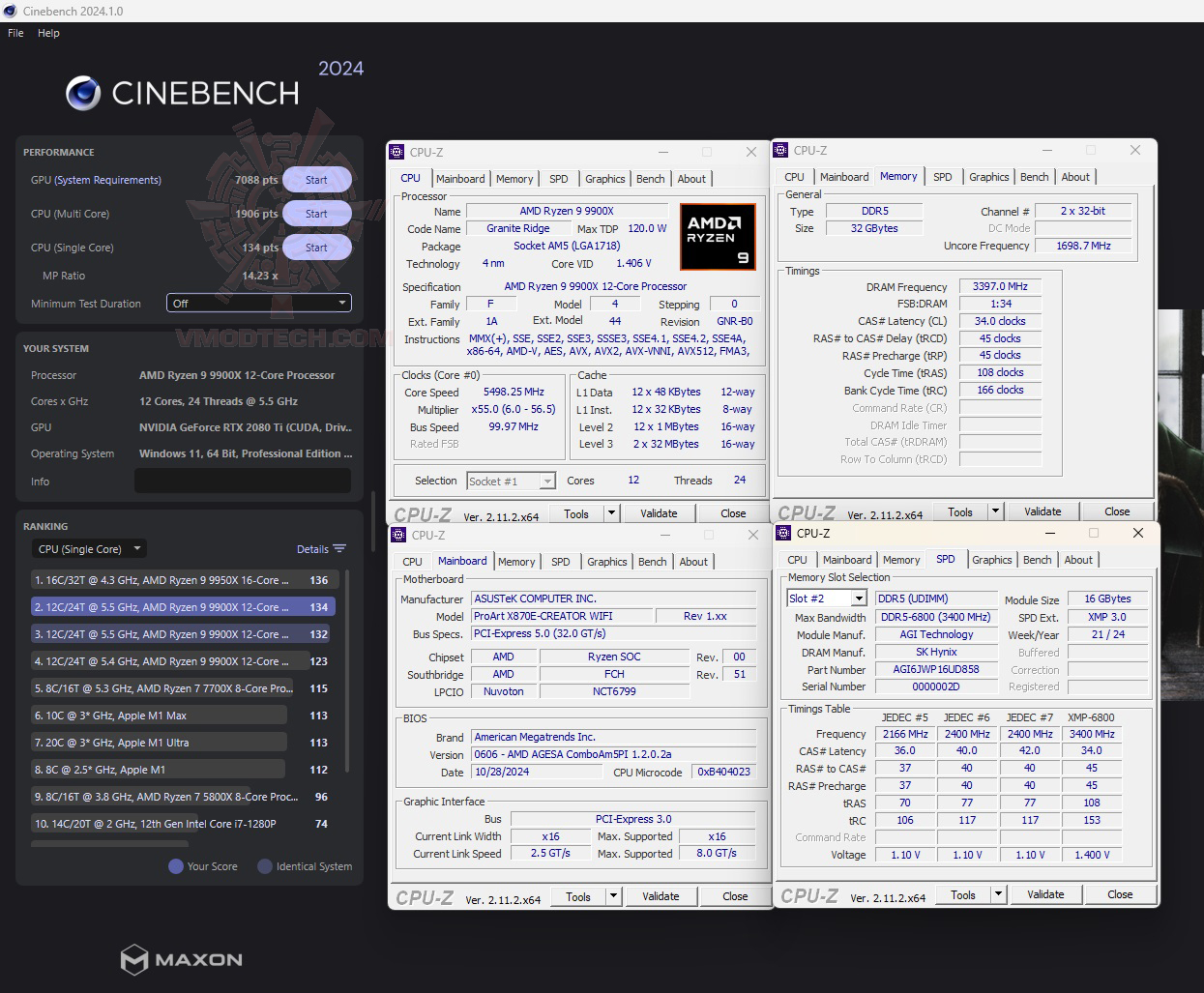1204x993 pixels.
Task: Click the CPU-Z icon of the Mainboard window
Action: pos(398,535)
